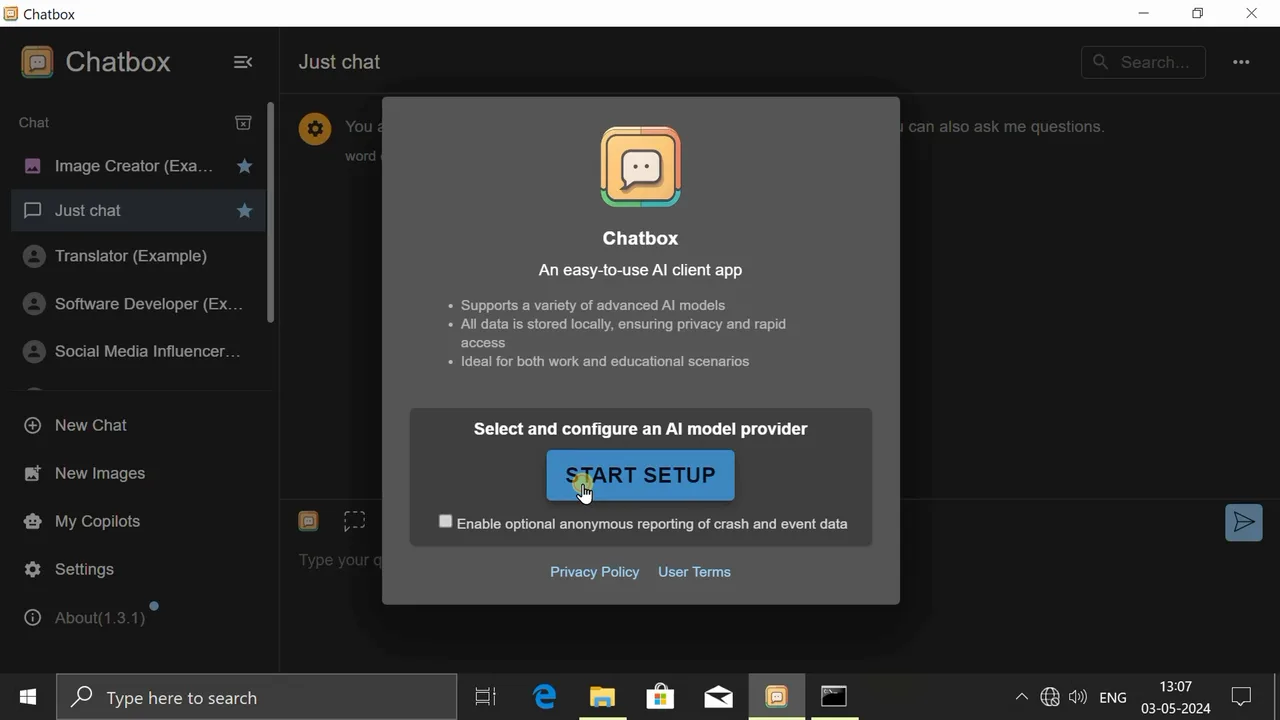The width and height of the screenshot is (1280, 720).
Task: Click the taskbar search box
Action: pyautogui.click(x=257, y=697)
